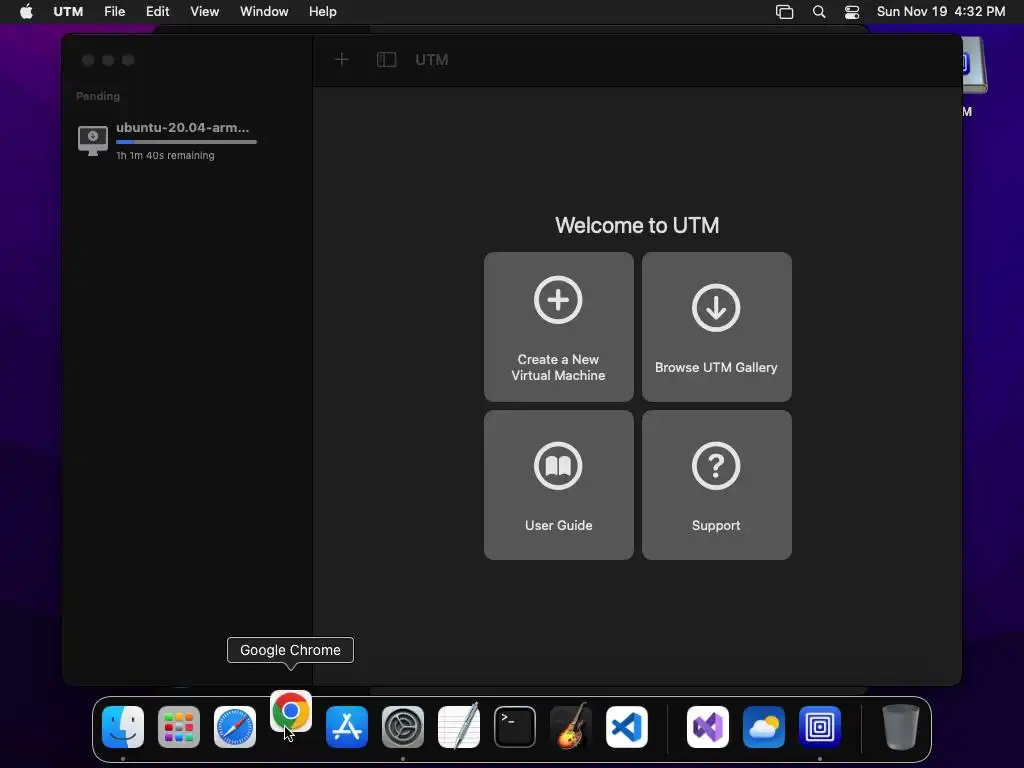Screen dimensions: 1024x768
Task: Open Finder from the Dock
Action: [x=123, y=727]
